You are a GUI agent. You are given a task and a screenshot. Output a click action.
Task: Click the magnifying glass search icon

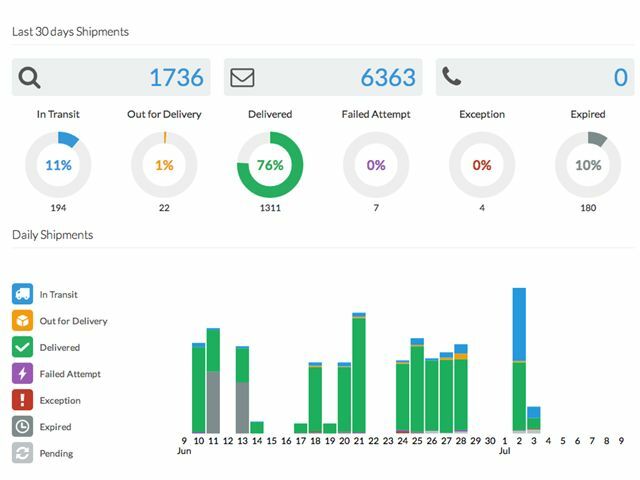[30, 77]
